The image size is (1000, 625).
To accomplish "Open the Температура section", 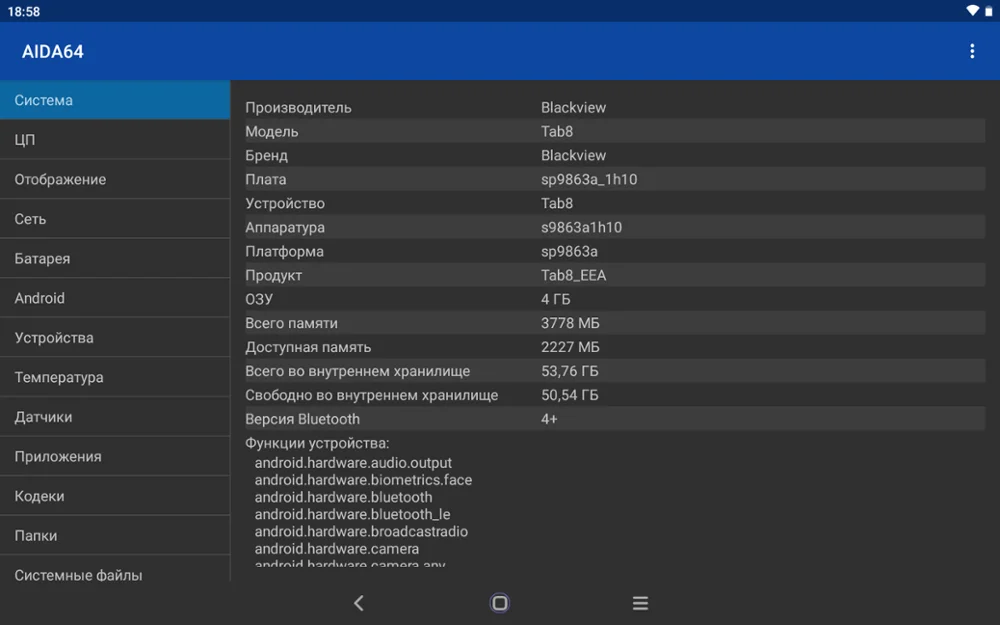I will pos(115,377).
